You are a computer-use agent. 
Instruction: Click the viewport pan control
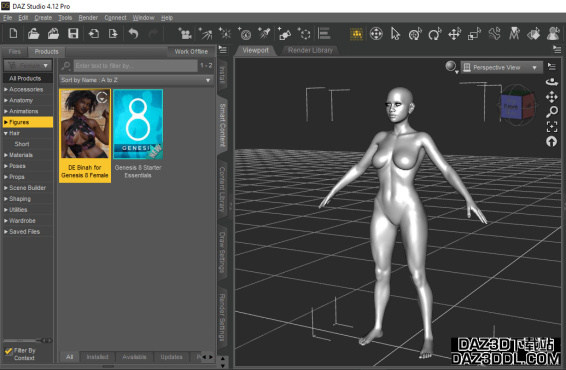pyautogui.click(x=552, y=97)
